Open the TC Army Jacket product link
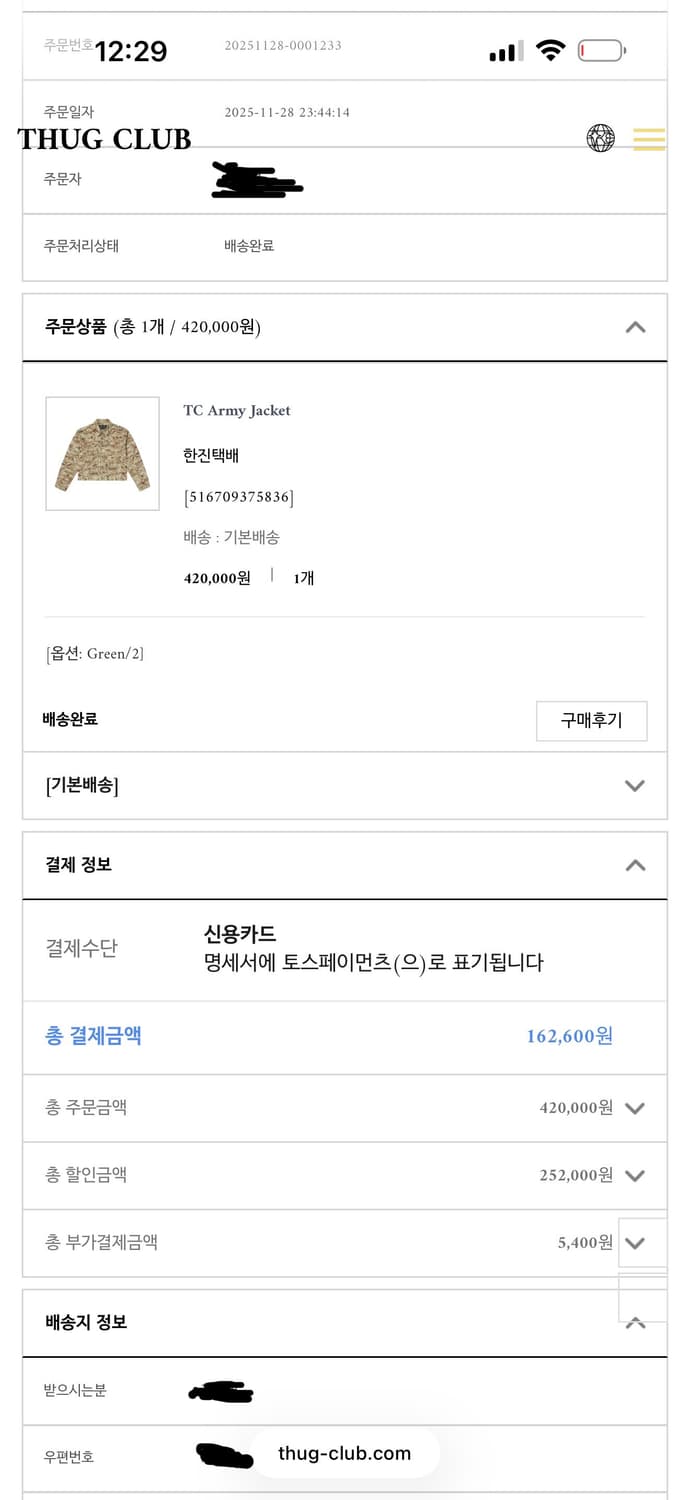This screenshot has width=690, height=1500. 237,410
